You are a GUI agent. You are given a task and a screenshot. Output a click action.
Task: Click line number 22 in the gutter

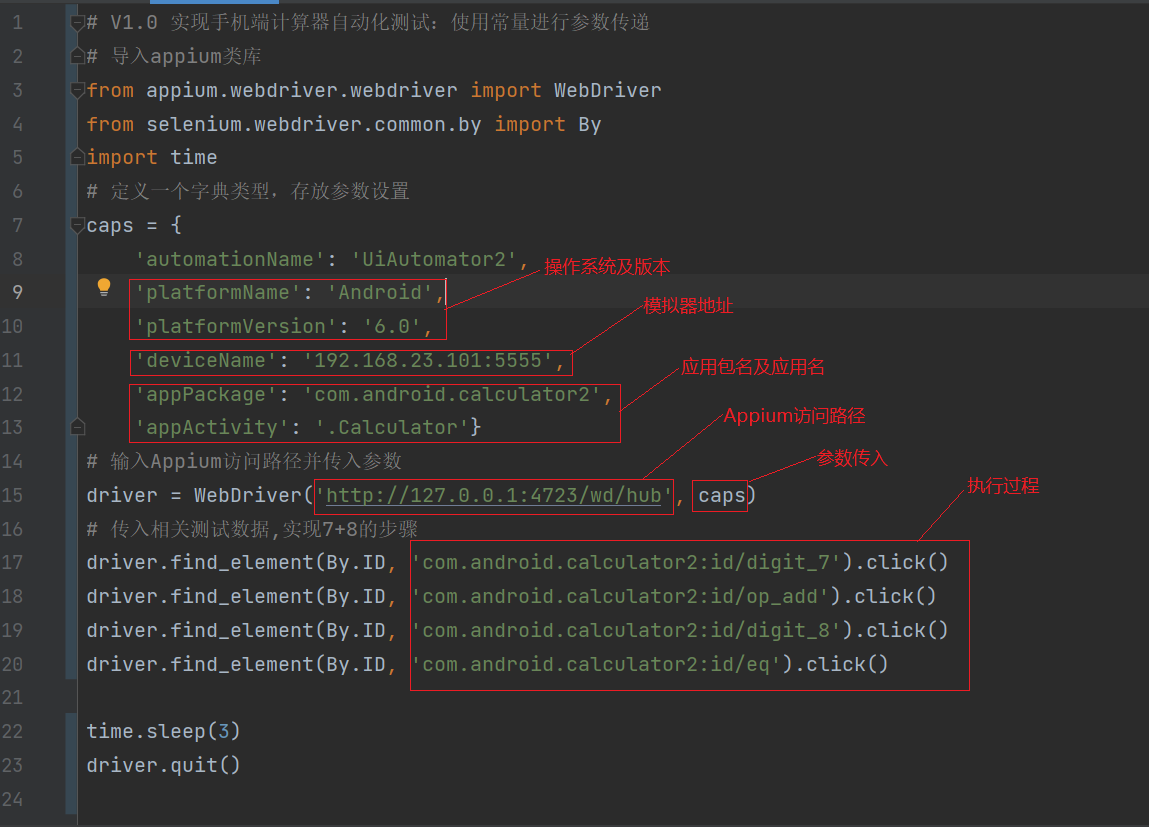12,731
